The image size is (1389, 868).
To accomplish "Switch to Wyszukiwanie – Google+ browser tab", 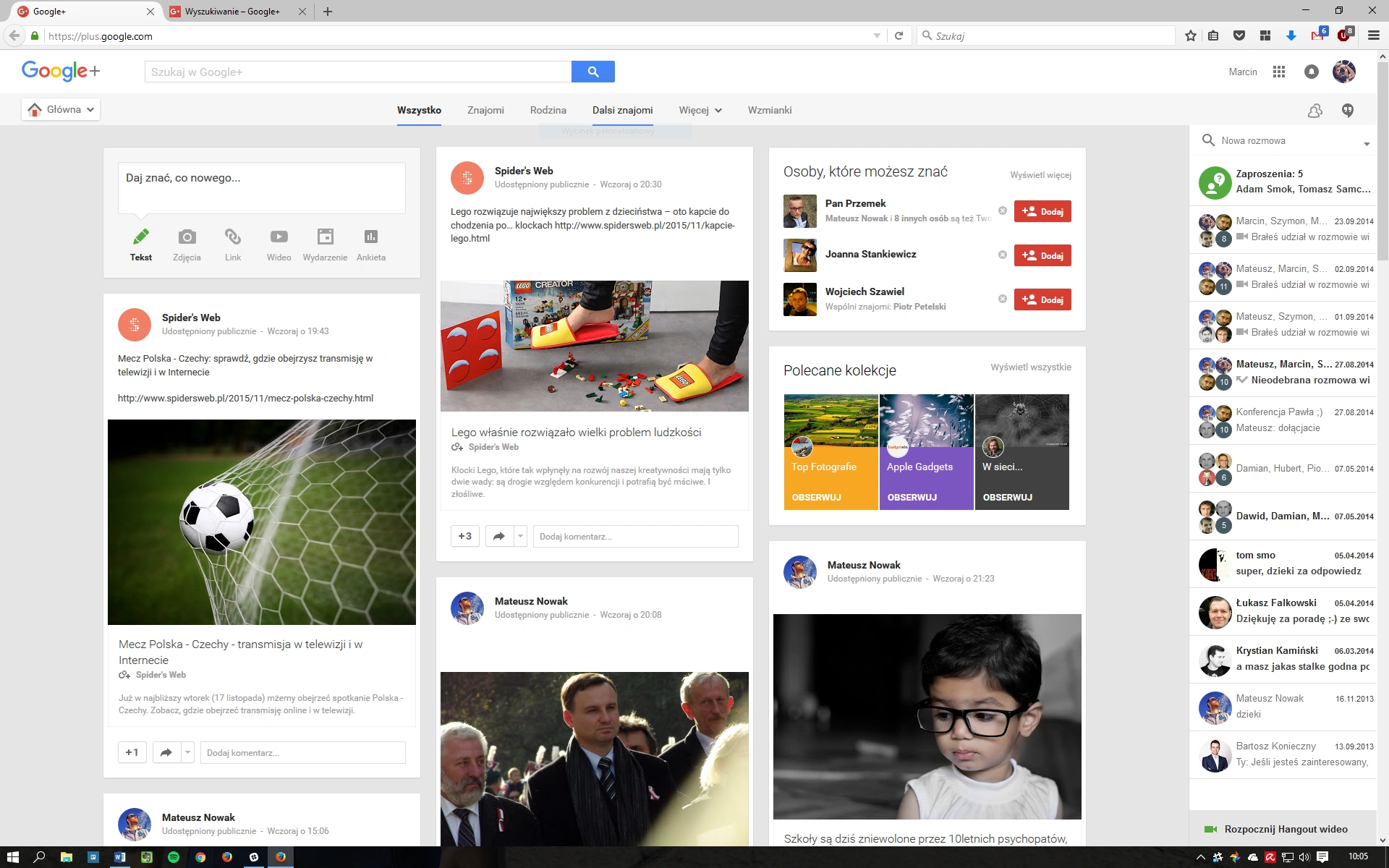I will pos(231,12).
